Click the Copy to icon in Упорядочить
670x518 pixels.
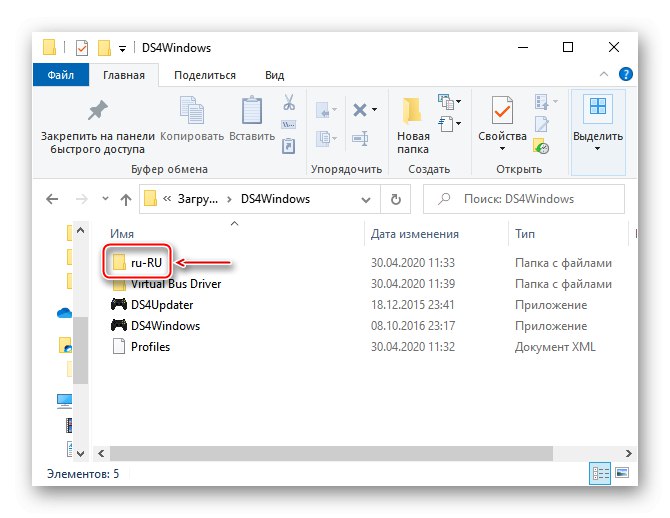click(323, 138)
